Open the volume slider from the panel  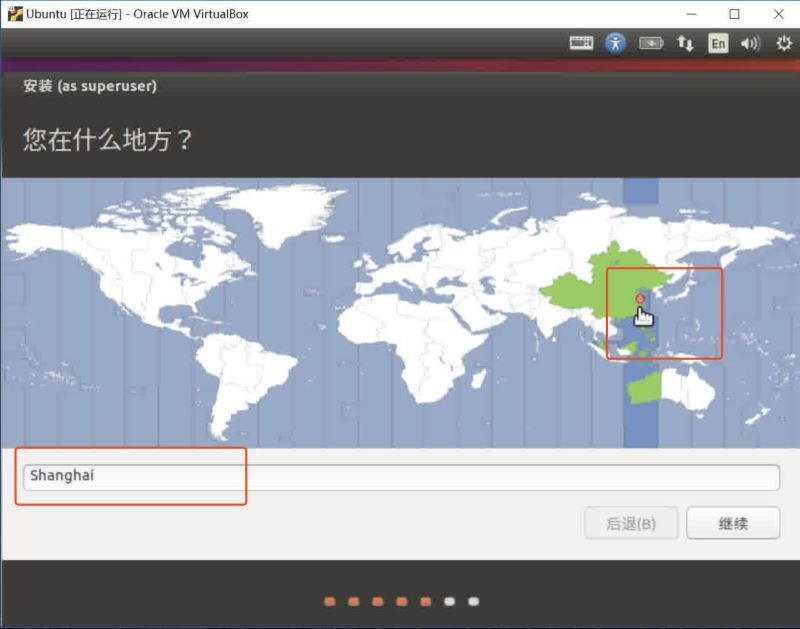tap(748, 43)
